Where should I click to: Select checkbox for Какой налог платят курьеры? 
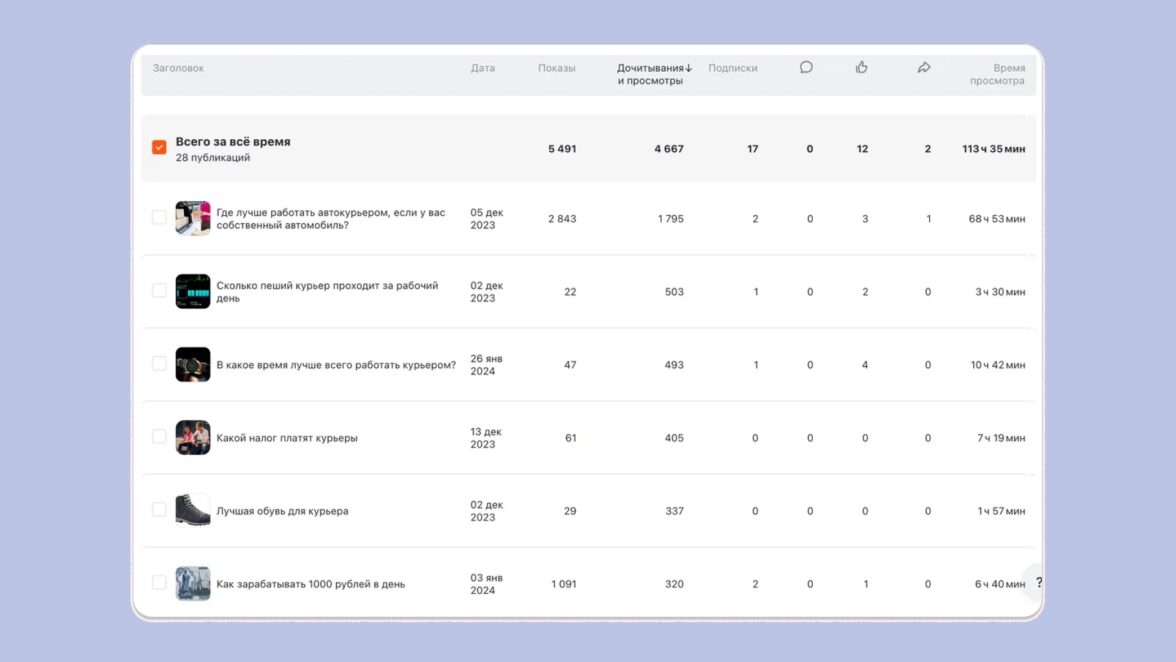pyautogui.click(x=159, y=437)
